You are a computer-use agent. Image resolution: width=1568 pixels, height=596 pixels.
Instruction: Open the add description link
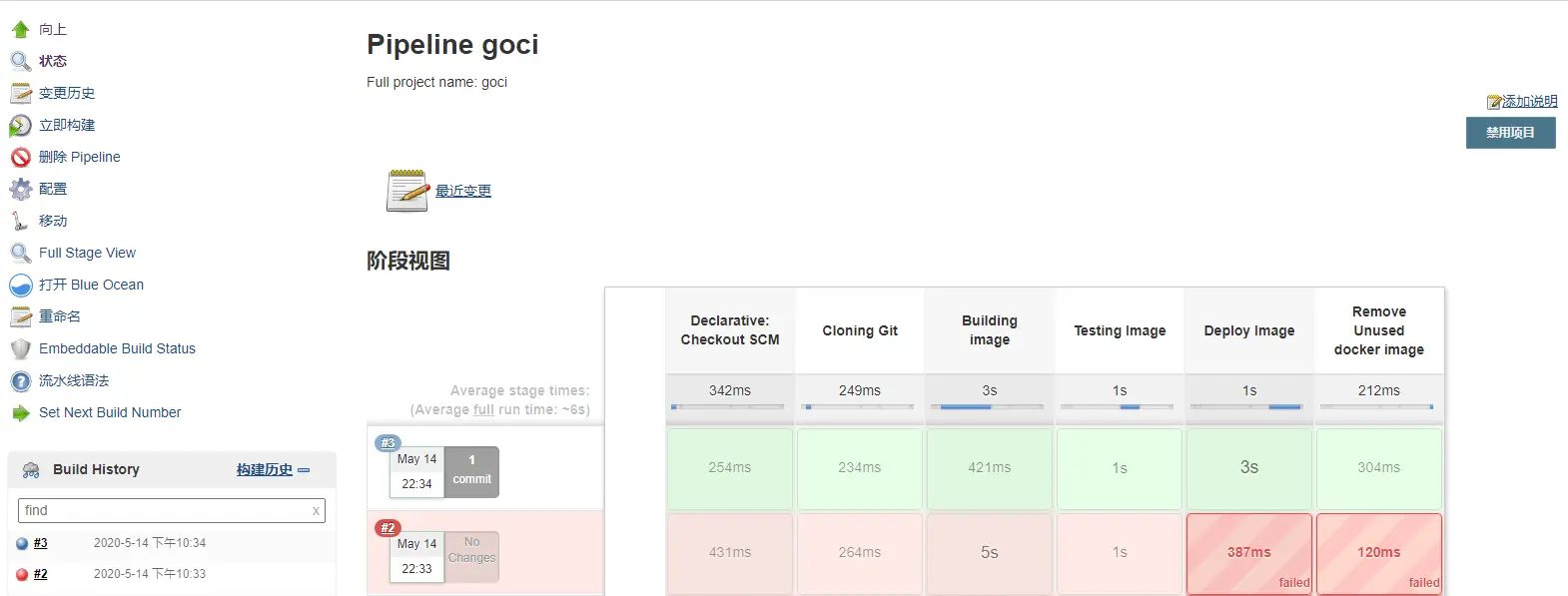tap(1529, 101)
